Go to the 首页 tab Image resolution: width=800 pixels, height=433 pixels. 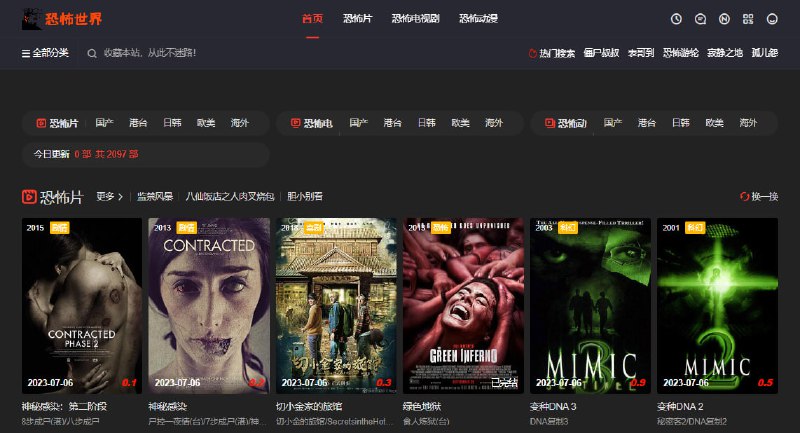pyautogui.click(x=312, y=19)
